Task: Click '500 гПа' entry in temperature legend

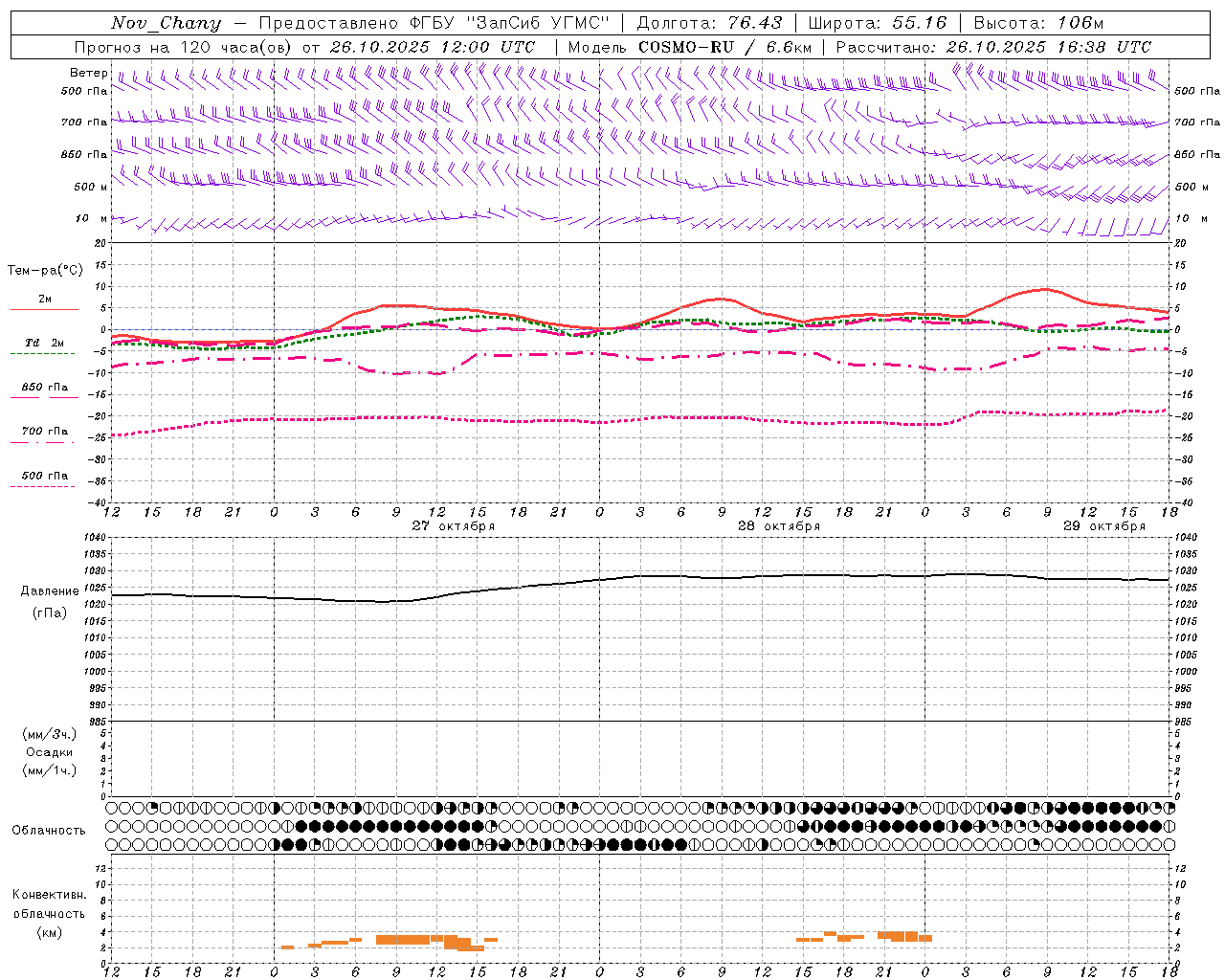Action: click(45, 476)
